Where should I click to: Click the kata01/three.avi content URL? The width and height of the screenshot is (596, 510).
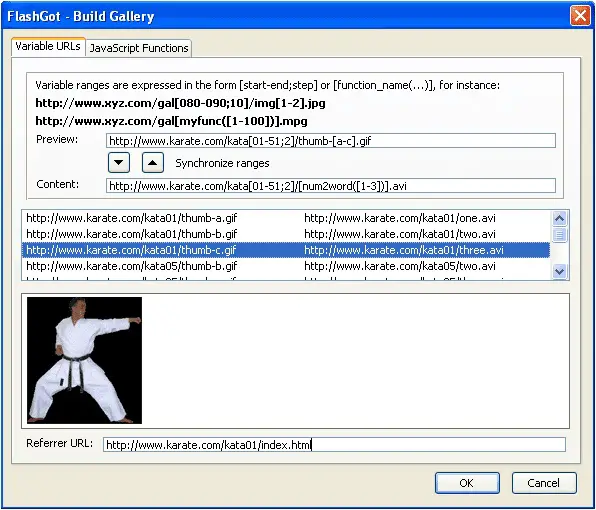coord(404,250)
